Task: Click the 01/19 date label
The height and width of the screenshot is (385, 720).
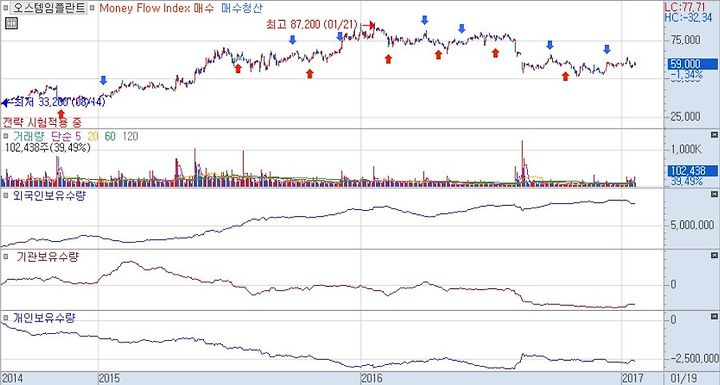Action: pyautogui.click(x=684, y=379)
